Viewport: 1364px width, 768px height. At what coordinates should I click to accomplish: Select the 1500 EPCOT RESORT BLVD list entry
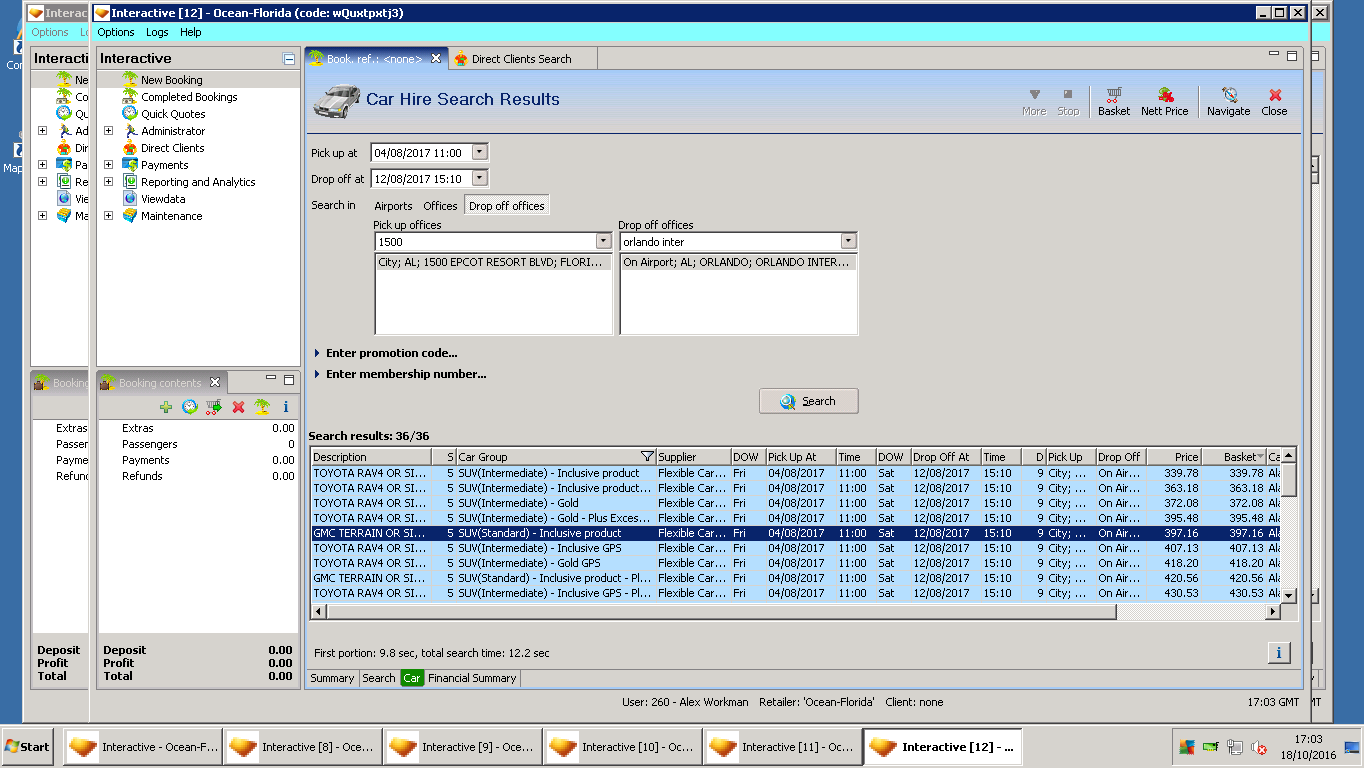point(493,262)
